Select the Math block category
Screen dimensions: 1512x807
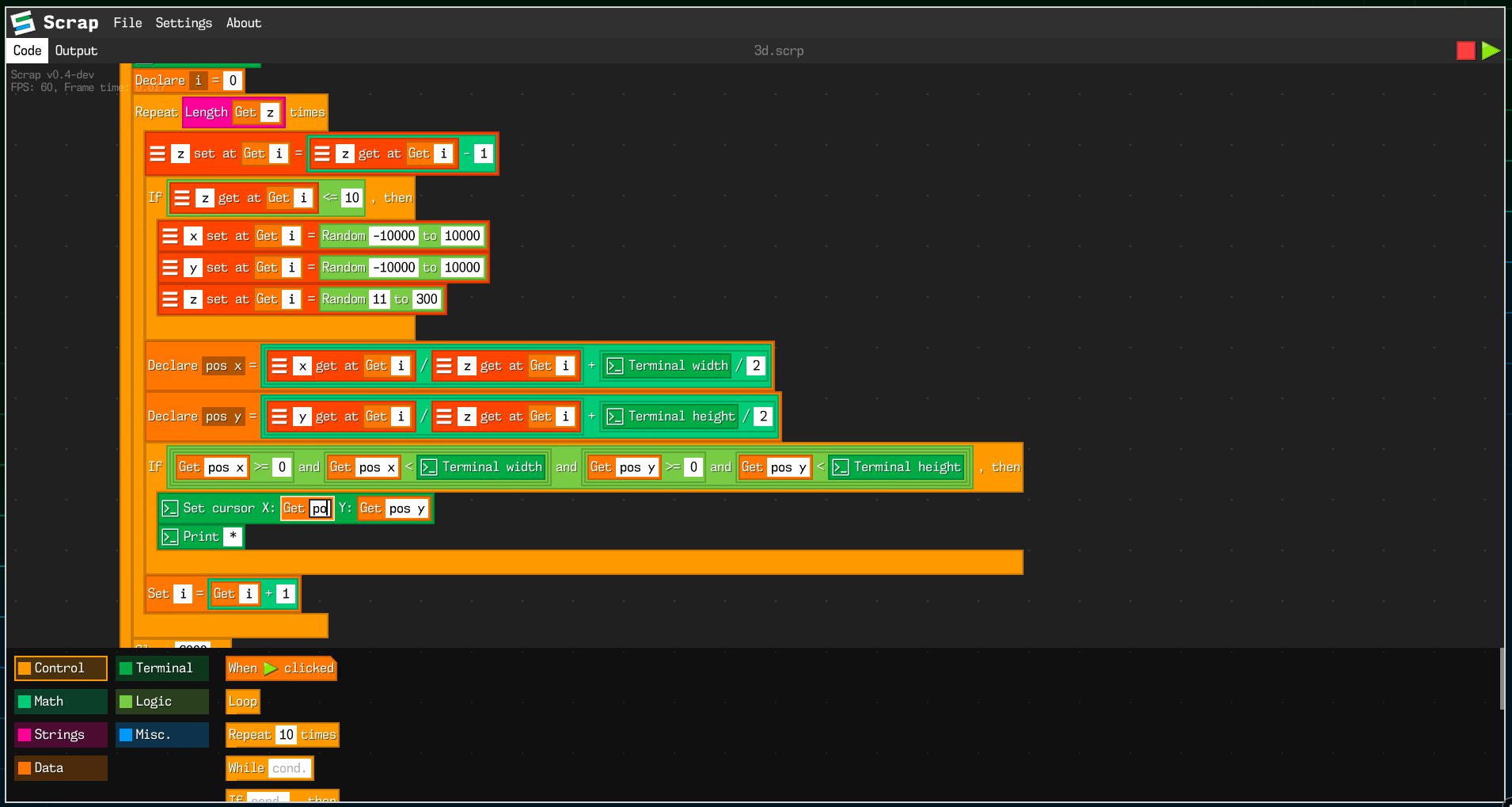[x=60, y=701]
